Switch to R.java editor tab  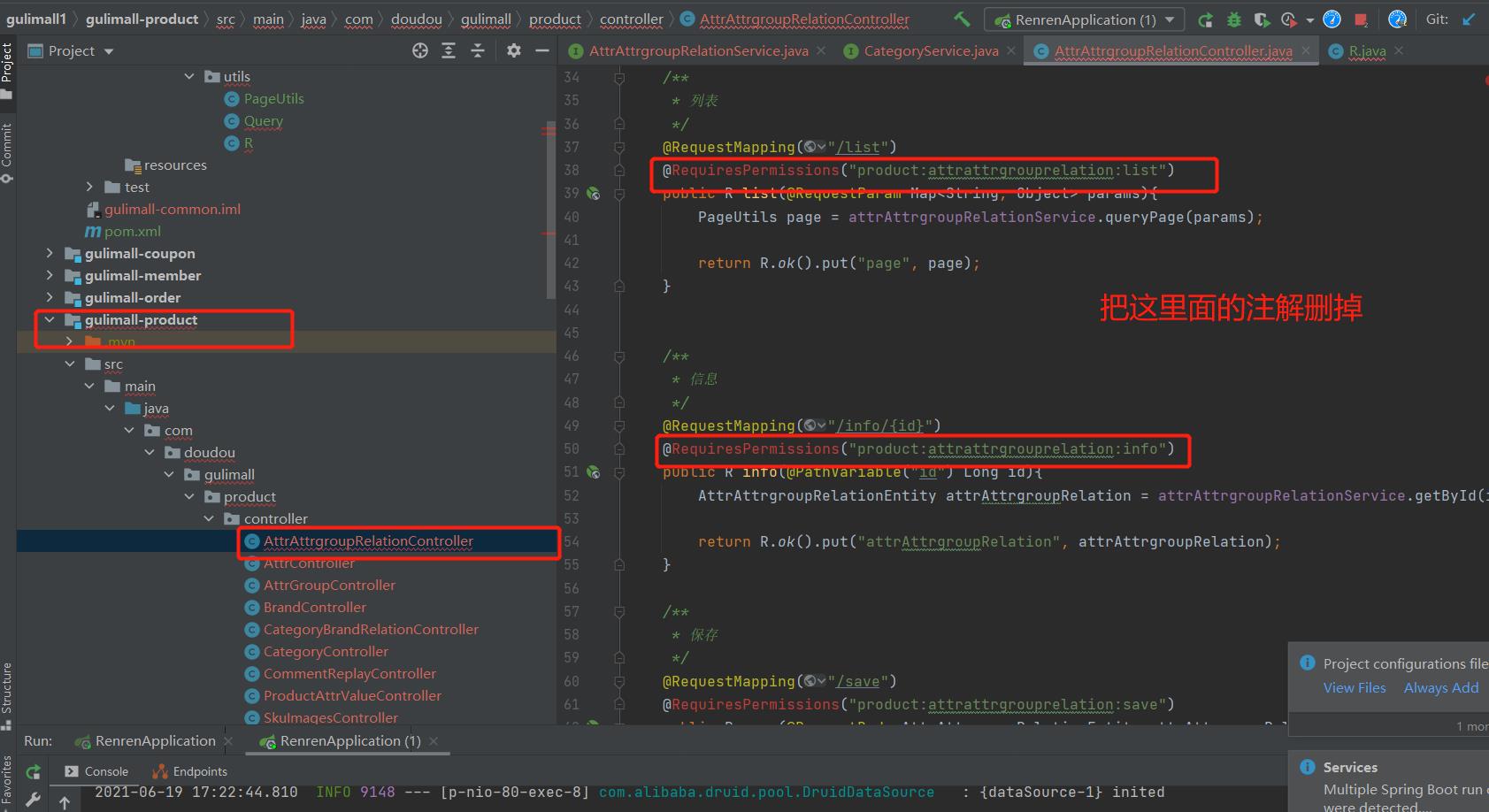click(x=1368, y=51)
